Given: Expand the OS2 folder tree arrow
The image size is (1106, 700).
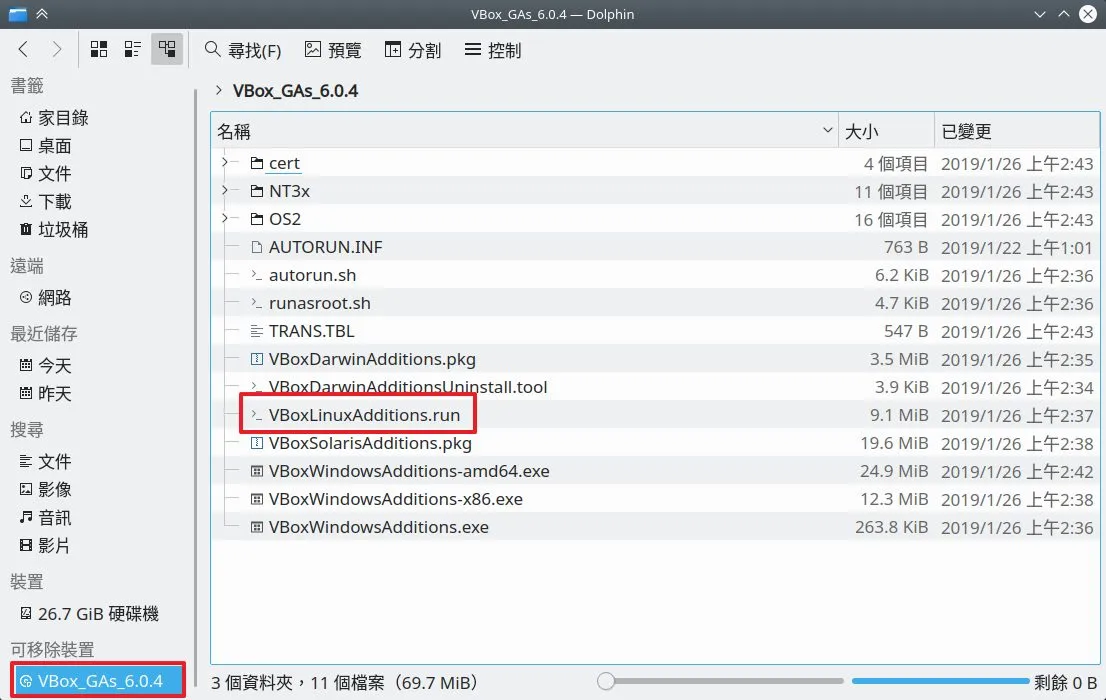Looking at the screenshot, I should coord(225,218).
